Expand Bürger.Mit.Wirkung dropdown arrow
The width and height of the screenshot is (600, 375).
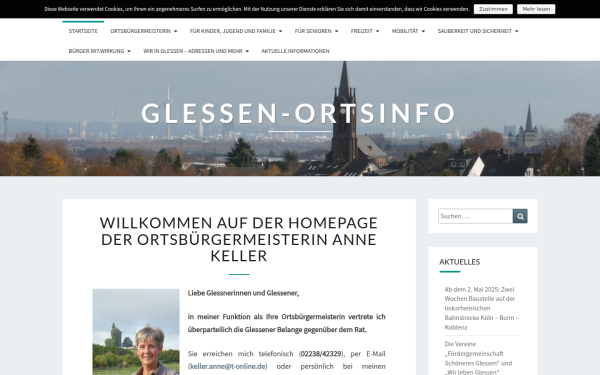[129, 51]
